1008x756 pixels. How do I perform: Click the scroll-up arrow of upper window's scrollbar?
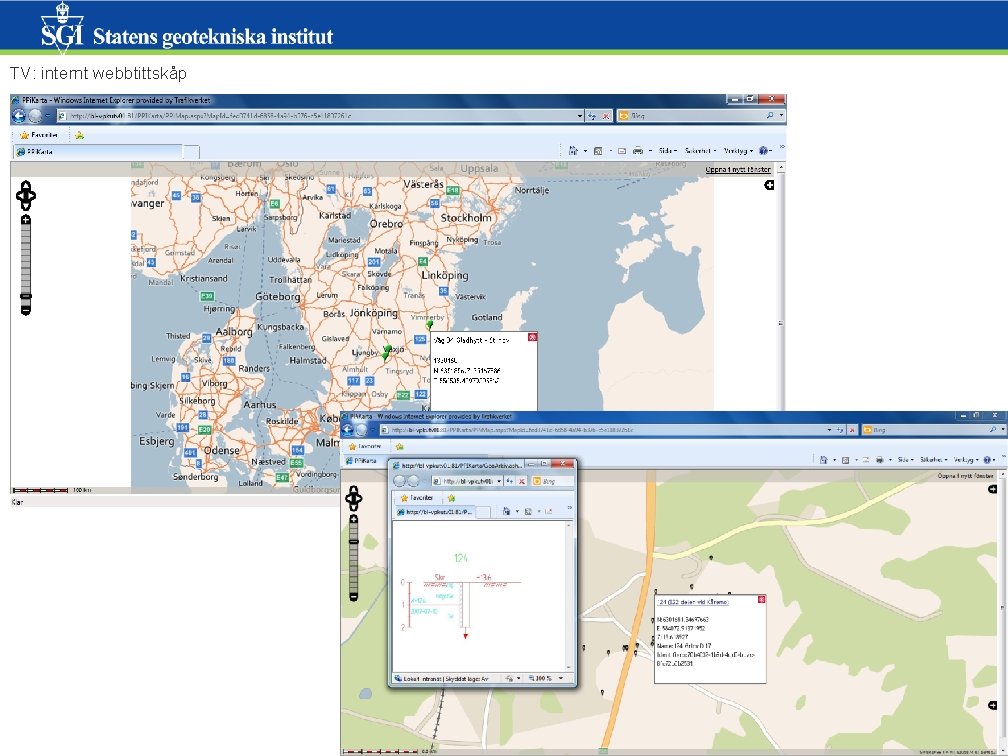(x=781, y=168)
